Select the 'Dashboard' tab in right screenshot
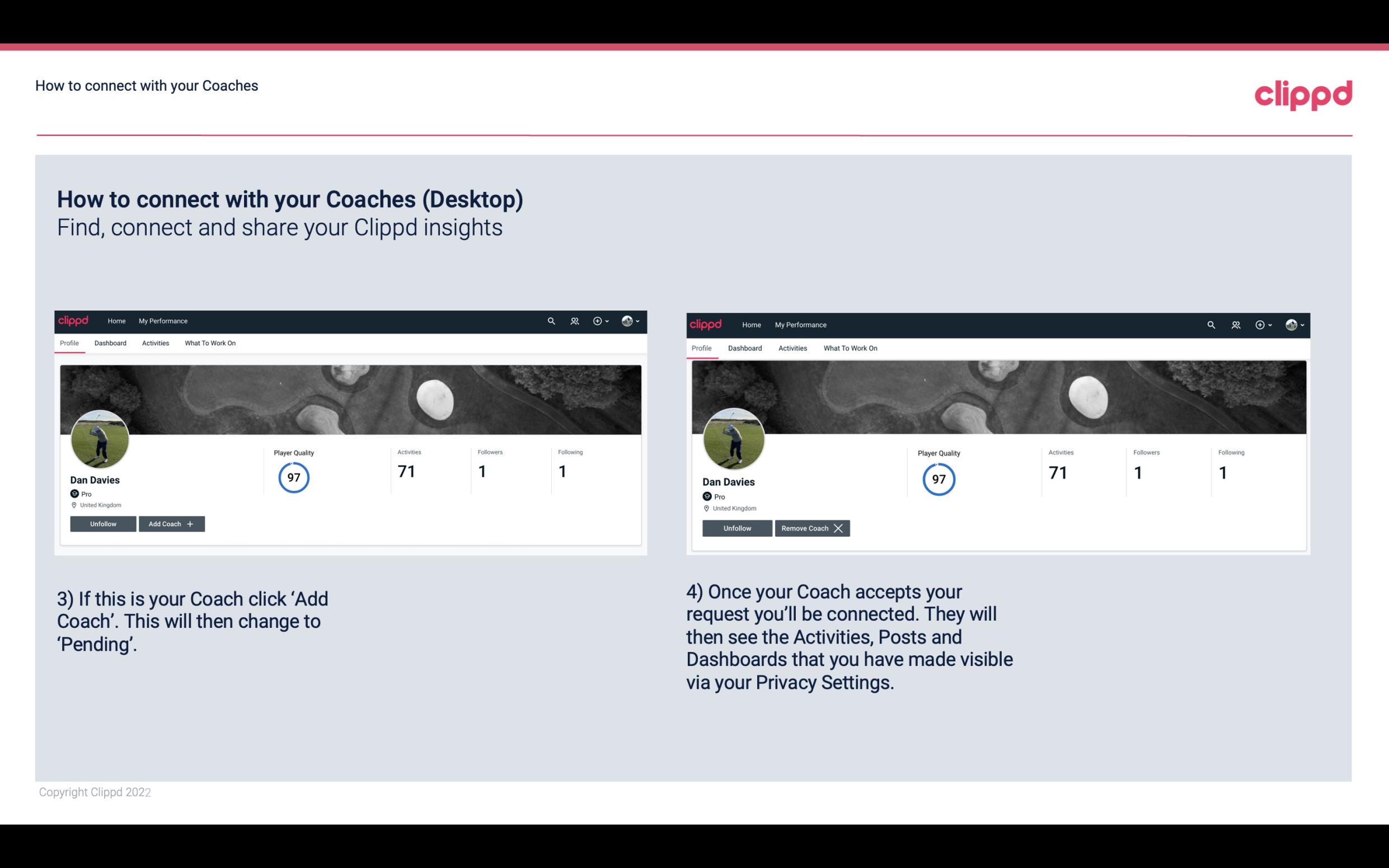The height and width of the screenshot is (868, 1389). pos(745,347)
